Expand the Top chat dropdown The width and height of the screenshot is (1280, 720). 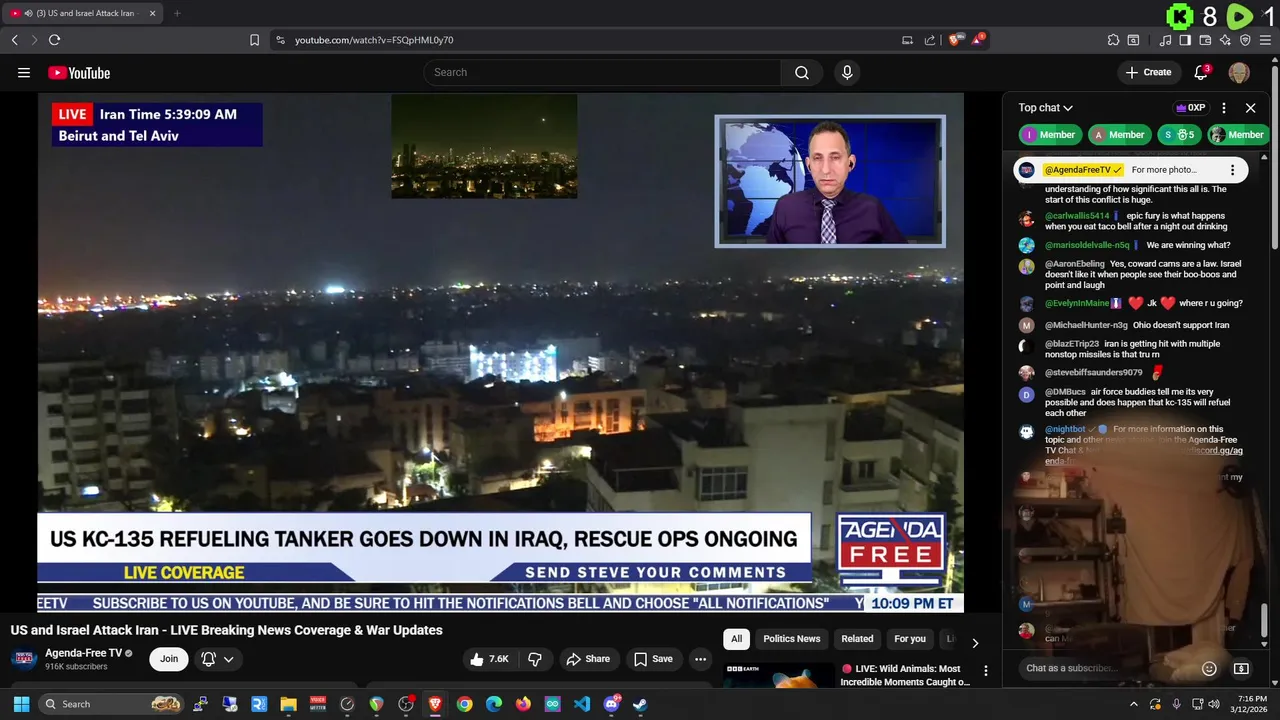point(1046,108)
